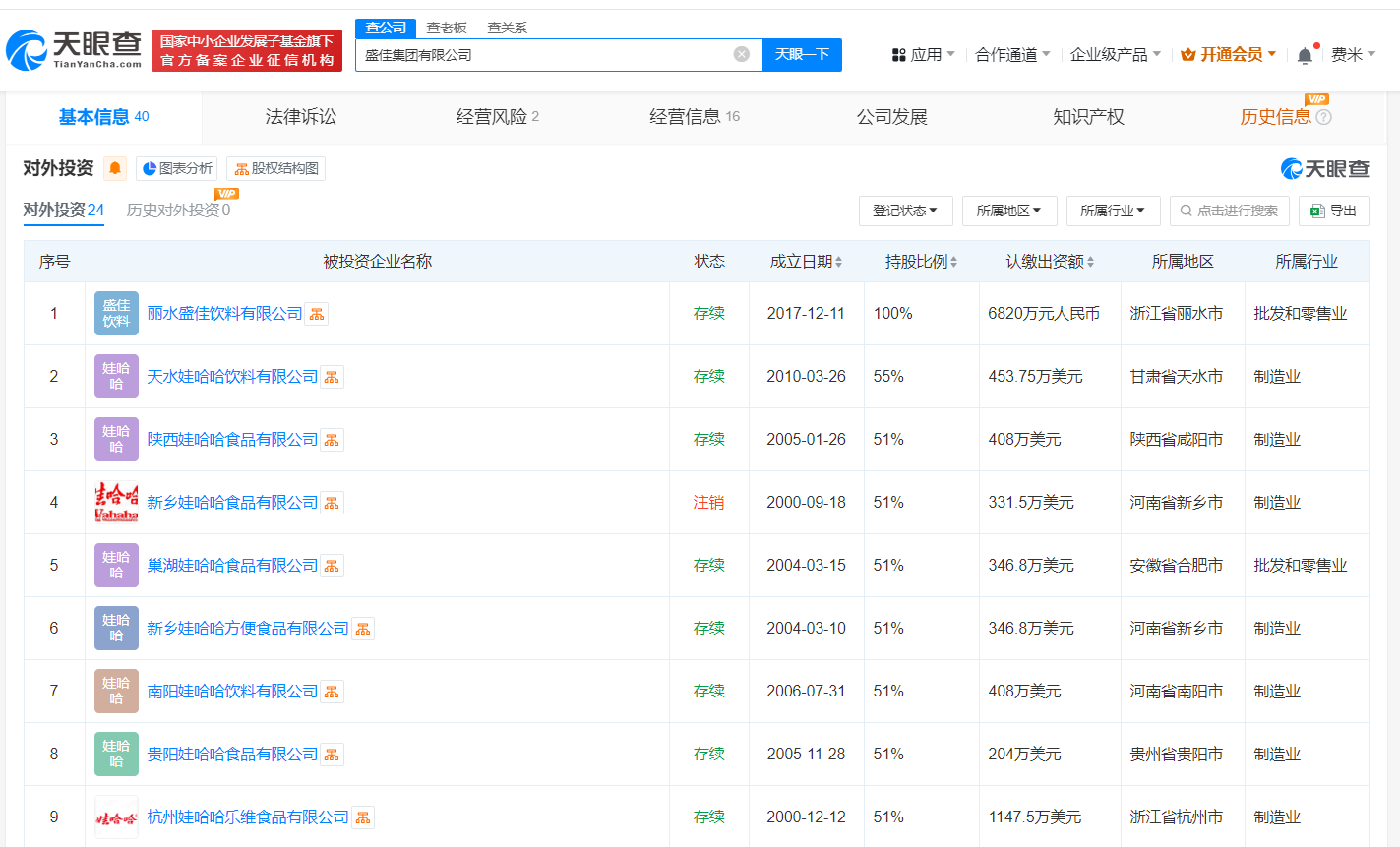Open company link 新乡娃哈哈方便食品有限公司
This screenshot has width=1400, height=847.
(x=248, y=629)
